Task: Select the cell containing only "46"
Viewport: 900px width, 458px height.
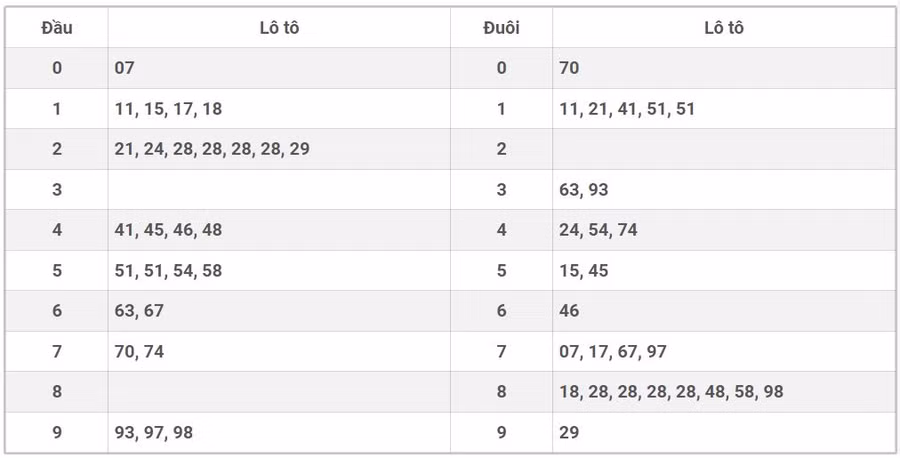Action: coord(570,311)
